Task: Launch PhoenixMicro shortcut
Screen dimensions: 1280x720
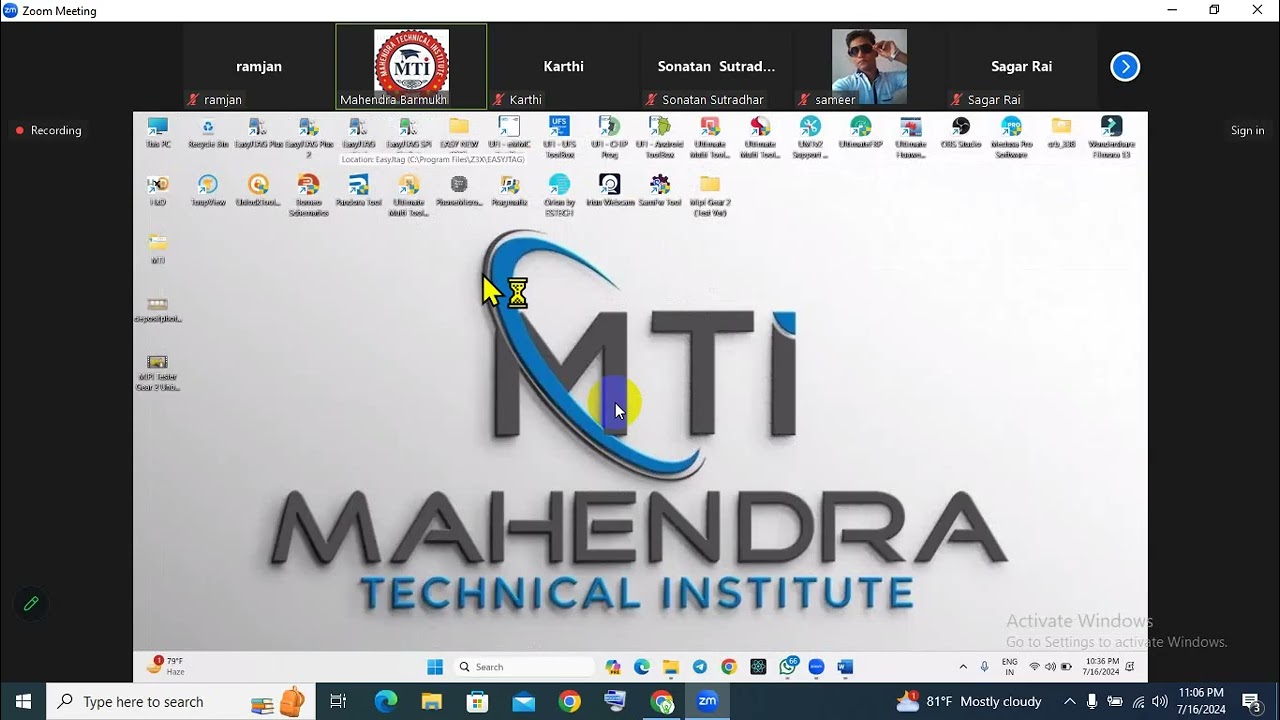Action: [x=459, y=191]
